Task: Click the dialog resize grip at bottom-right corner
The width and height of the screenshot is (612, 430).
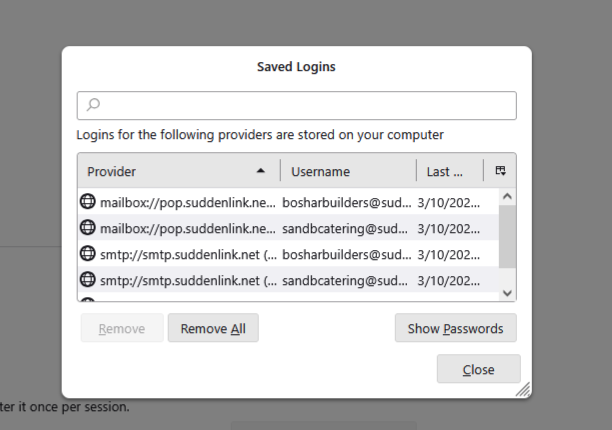Action: pos(523,390)
